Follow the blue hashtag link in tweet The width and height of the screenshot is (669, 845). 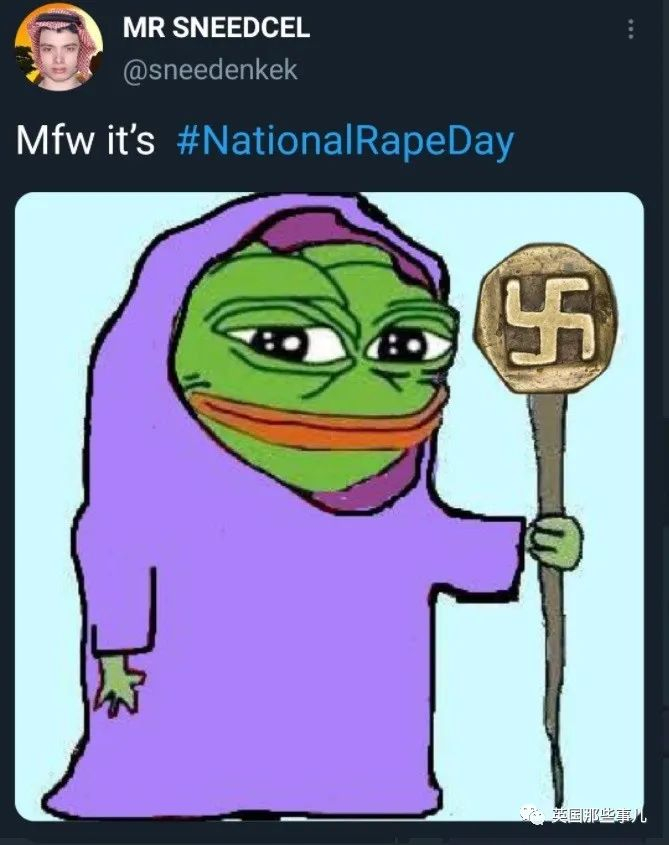tap(346, 142)
